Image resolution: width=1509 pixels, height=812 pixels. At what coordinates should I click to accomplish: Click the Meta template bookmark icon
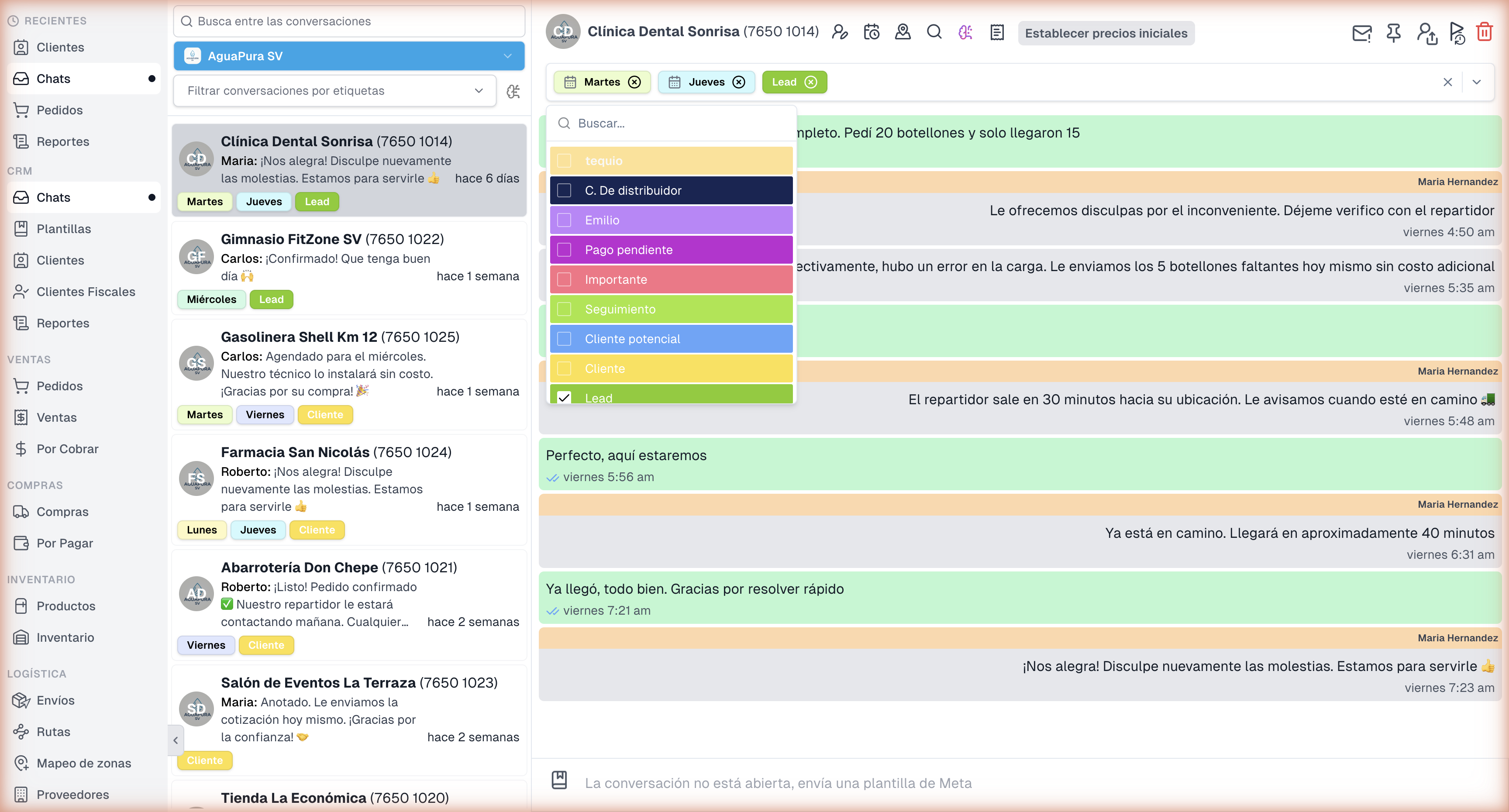[559, 780]
